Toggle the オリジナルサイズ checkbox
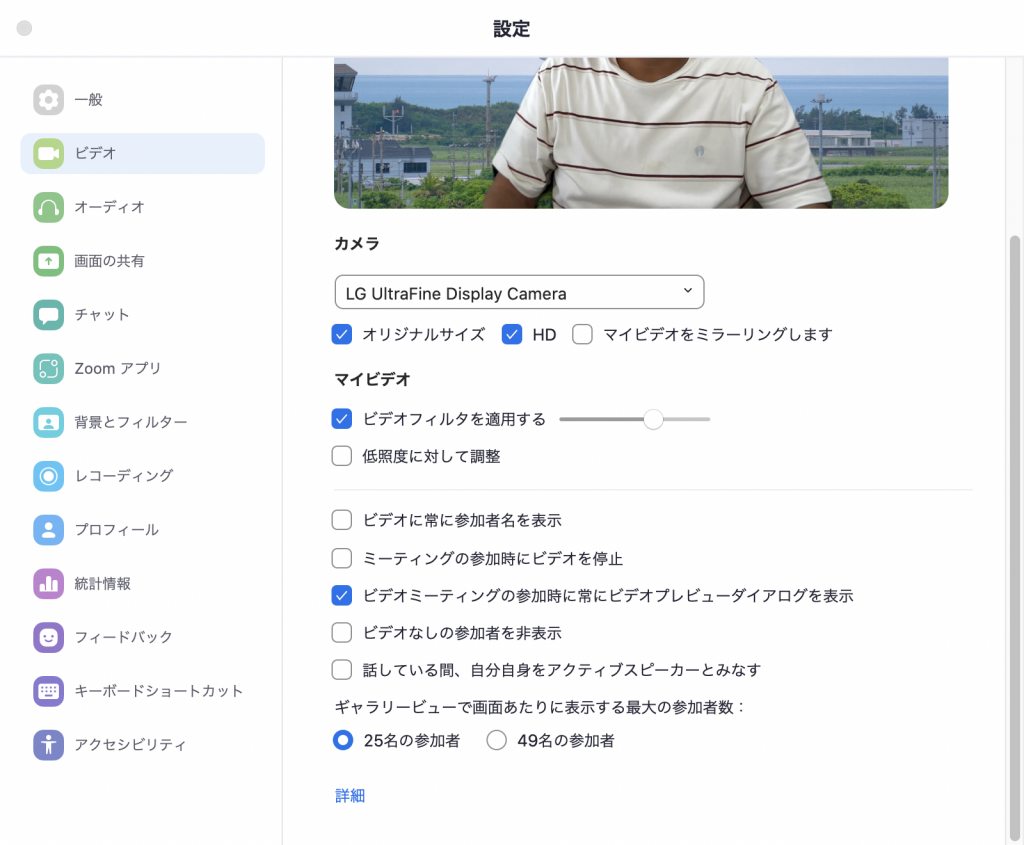Screen dimensions: 1024x845 pos(342,334)
